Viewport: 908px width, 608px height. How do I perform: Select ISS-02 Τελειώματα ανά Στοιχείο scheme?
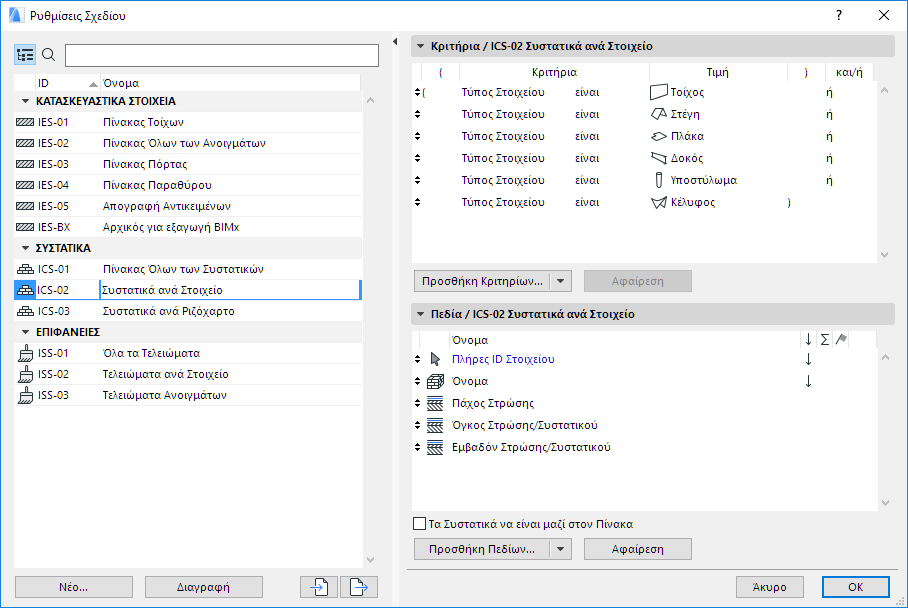pos(165,374)
